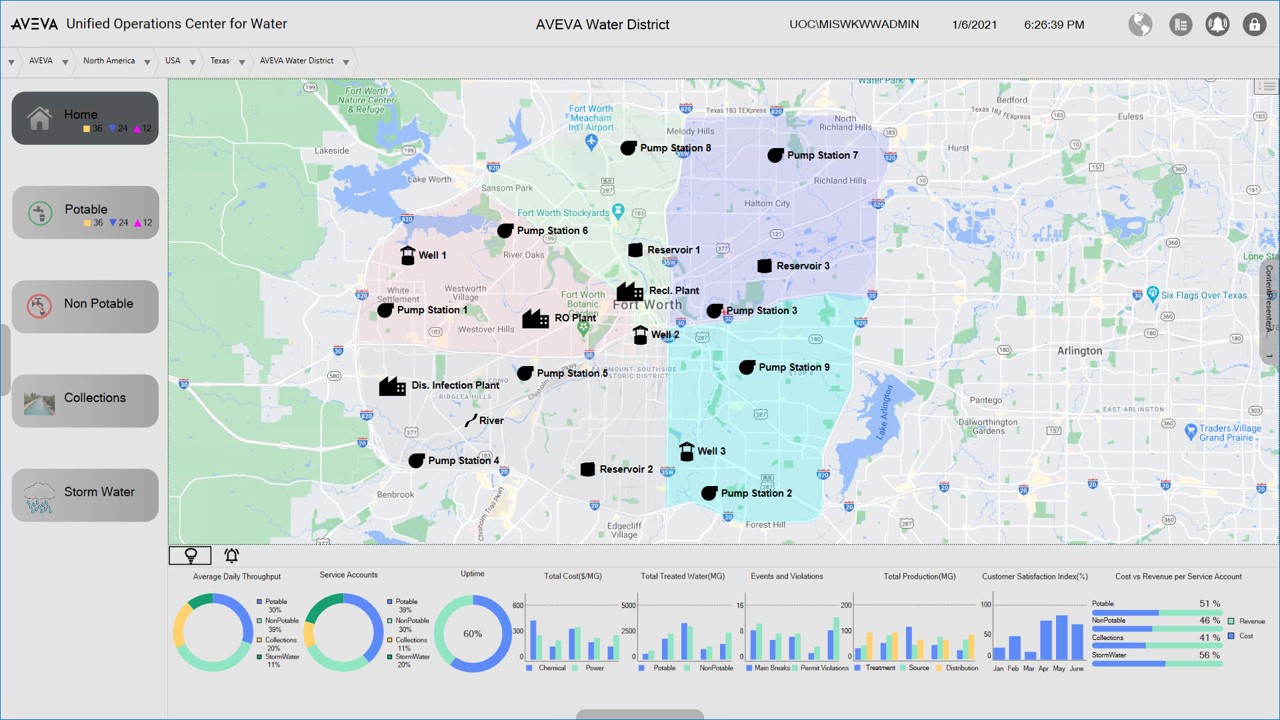Viewport: 1280px width, 720px height.
Task: Enable the facility list icon in the header
Action: click(x=1180, y=24)
